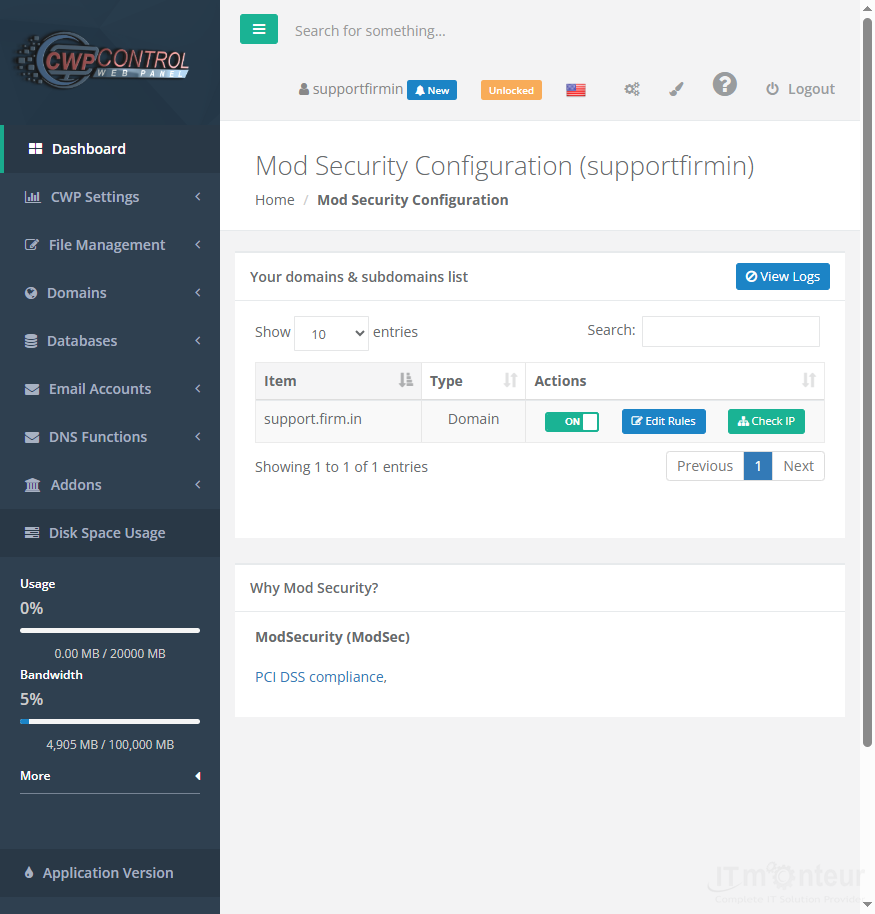
Task: Click Edit Rules for support.firm.in
Action: pos(663,421)
